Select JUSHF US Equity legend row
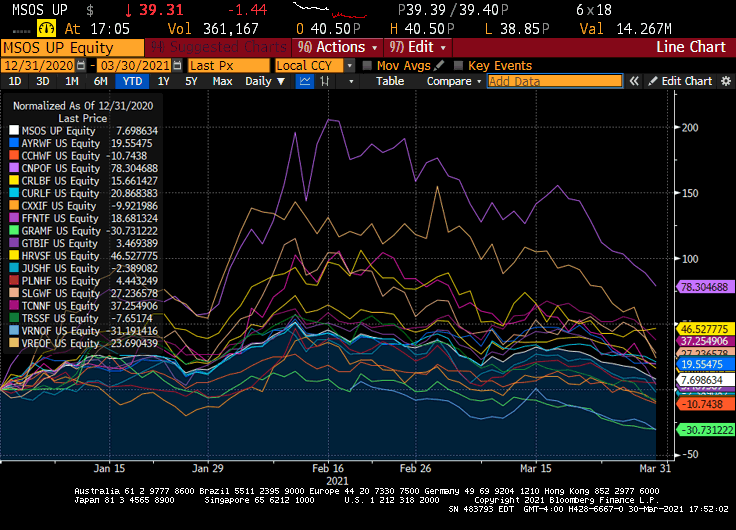Viewport: 736px width, 530px height. click(x=84, y=268)
